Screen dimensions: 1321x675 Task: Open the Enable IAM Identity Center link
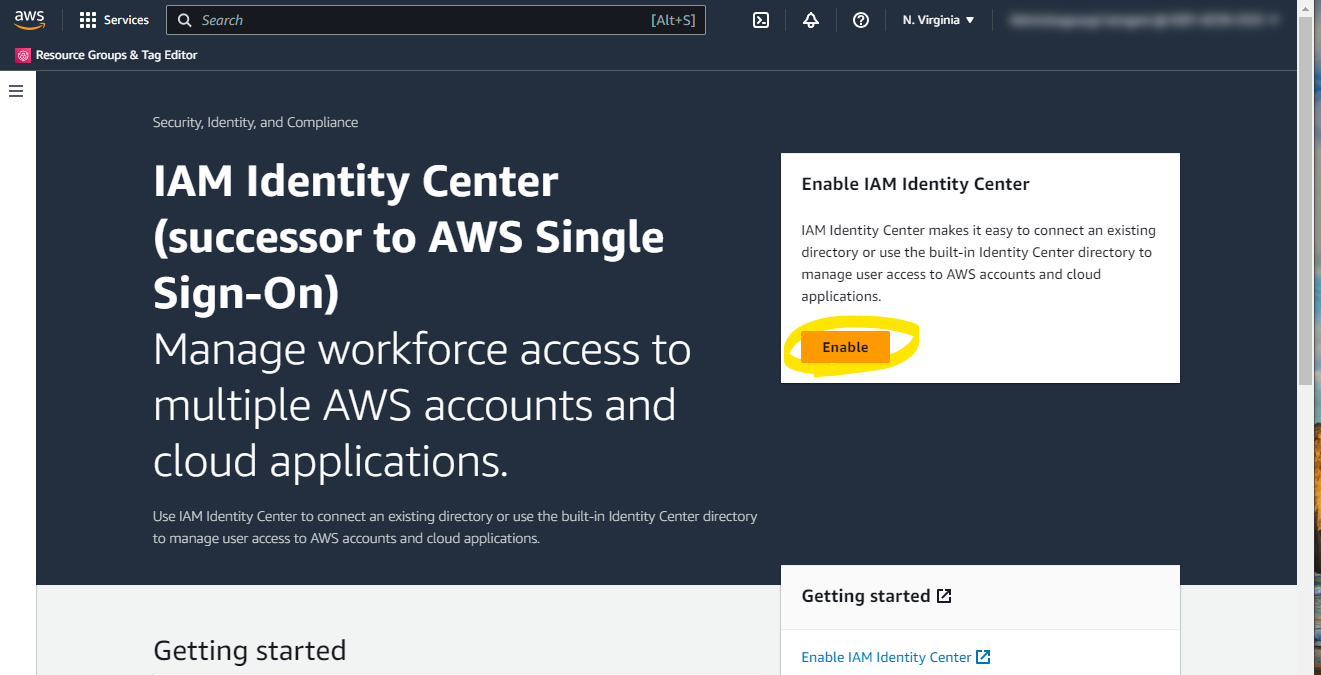(x=886, y=657)
